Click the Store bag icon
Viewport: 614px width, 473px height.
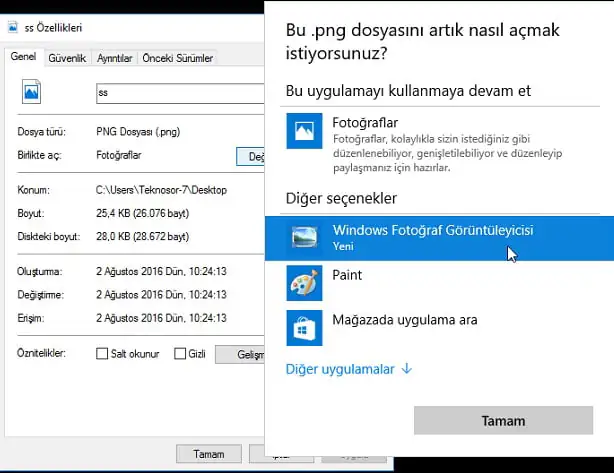click(x=304, y=328)
